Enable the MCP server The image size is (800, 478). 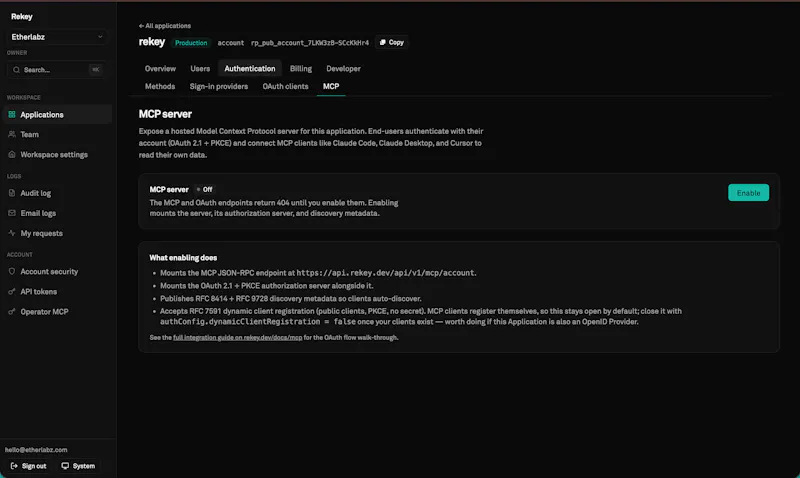[748, 193]
